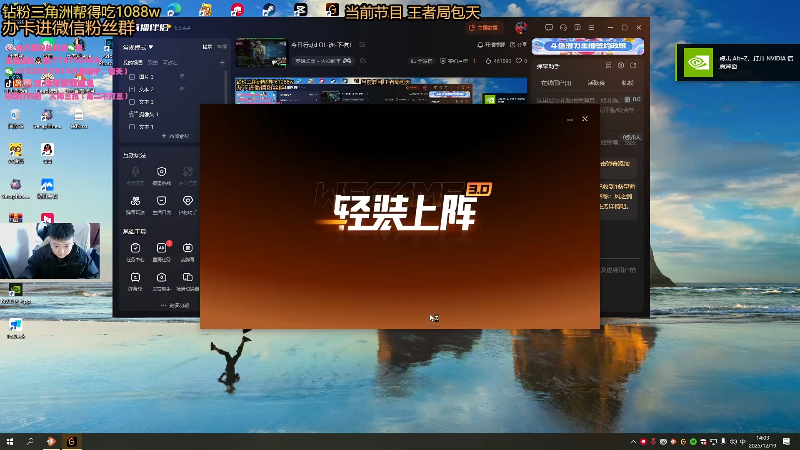Switch to the portrait layout tab
Viewport: 800px width, 450px height.
point(222,47)
